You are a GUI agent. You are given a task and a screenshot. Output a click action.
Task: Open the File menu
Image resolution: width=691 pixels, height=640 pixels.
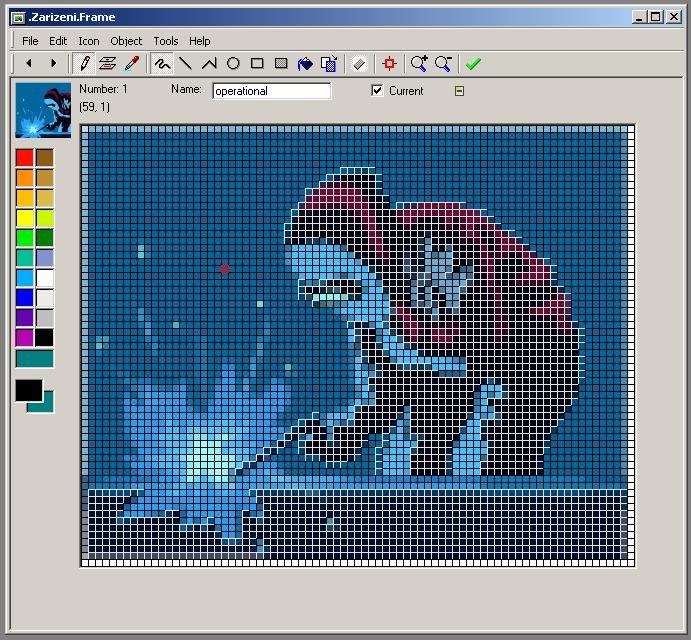30,41
